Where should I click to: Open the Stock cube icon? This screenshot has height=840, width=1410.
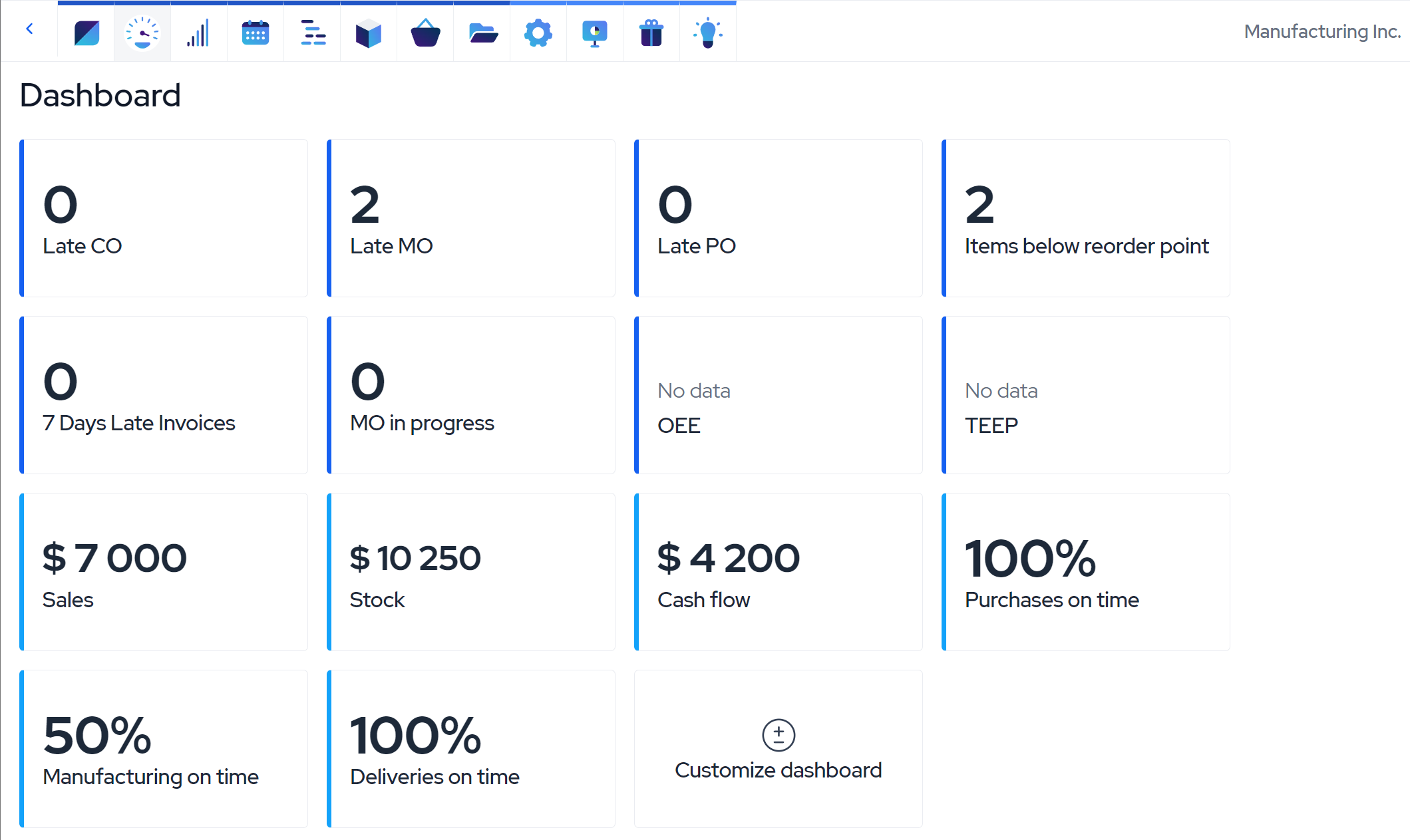coord(369,33)
